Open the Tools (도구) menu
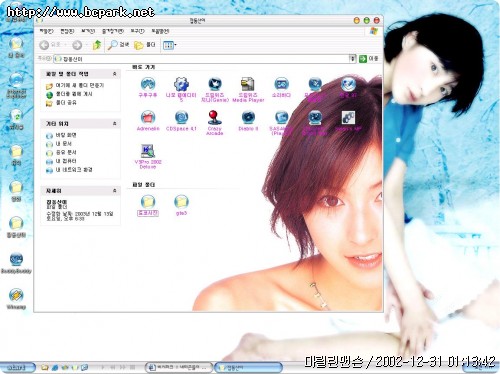Screen dimensions: 500x374 (x=137, y=31)
